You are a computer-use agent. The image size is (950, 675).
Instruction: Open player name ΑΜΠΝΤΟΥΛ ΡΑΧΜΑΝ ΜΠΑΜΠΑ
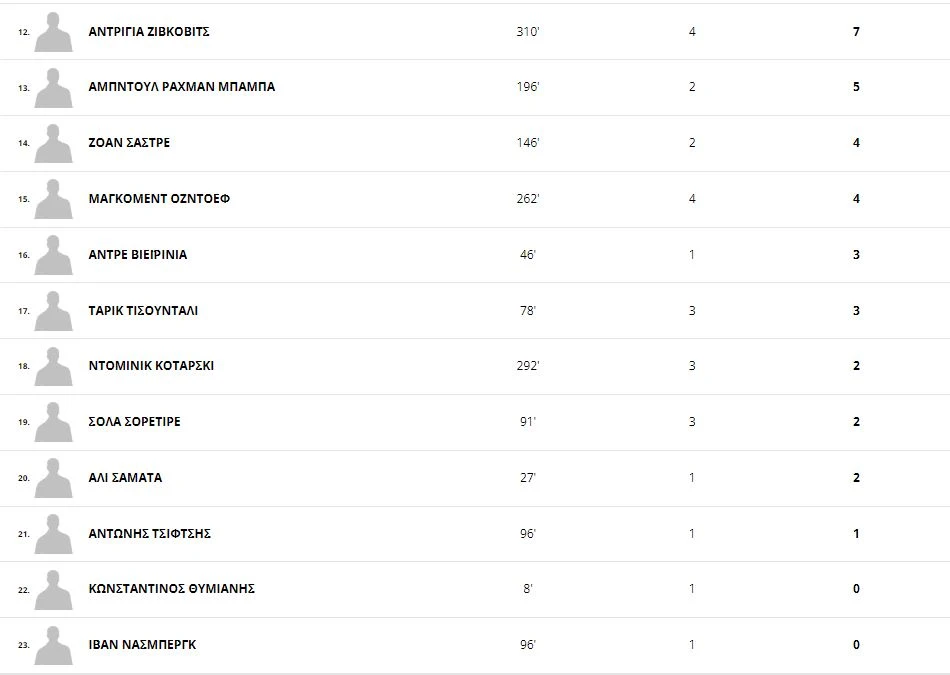[181, 87]
